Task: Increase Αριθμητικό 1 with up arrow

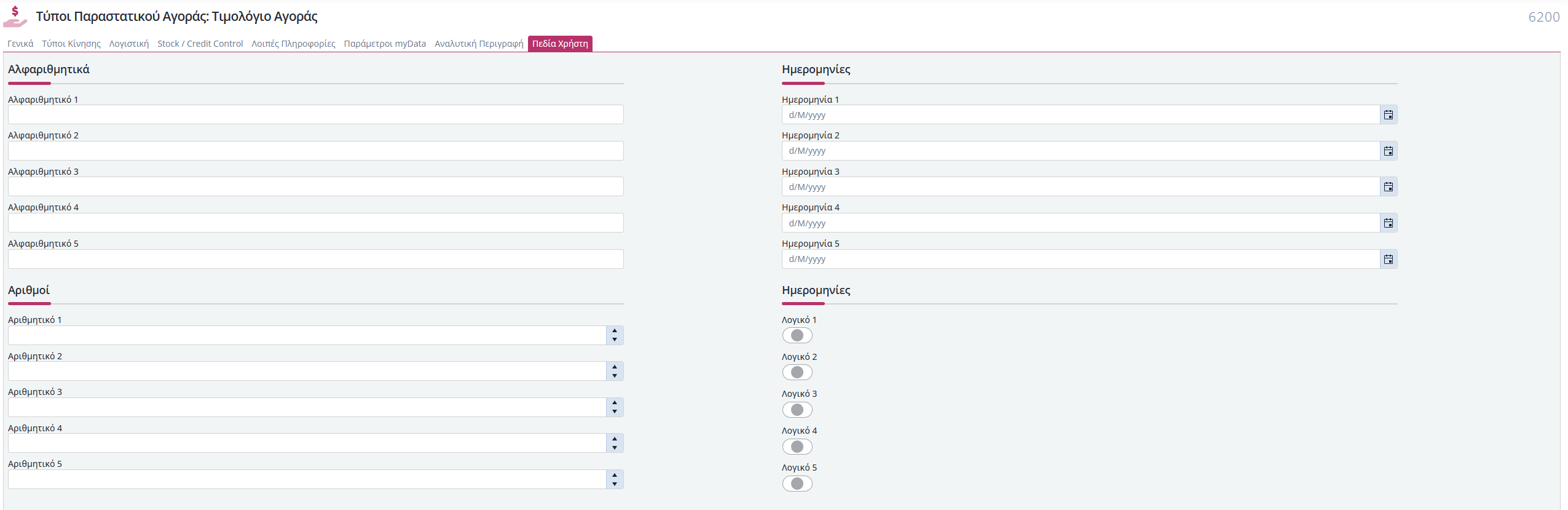Action: [615, 331]
